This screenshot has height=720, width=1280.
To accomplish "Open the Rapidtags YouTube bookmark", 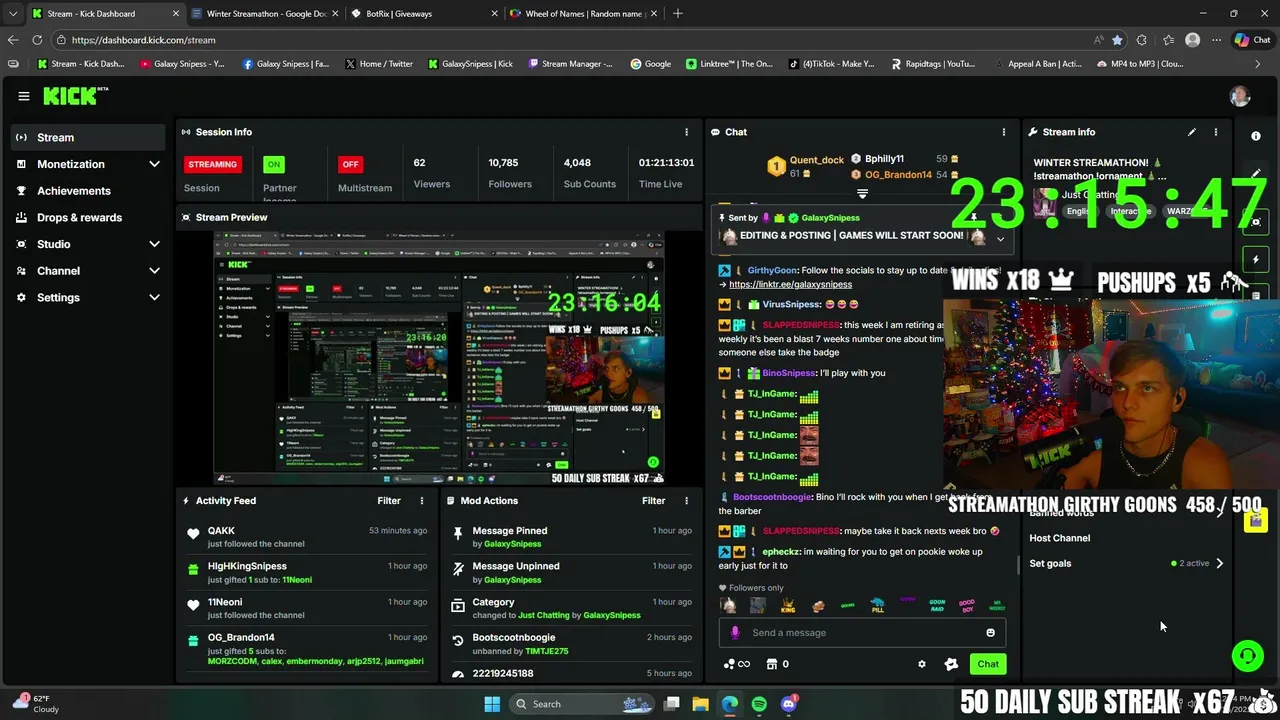I will point(933,64).
